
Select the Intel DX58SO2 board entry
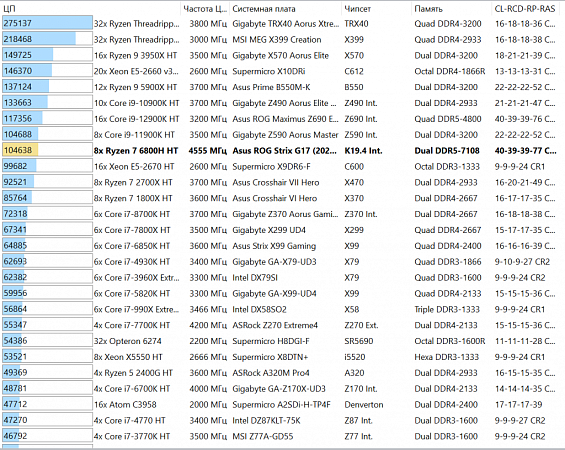pyautogui.click(x=259, y=309)
